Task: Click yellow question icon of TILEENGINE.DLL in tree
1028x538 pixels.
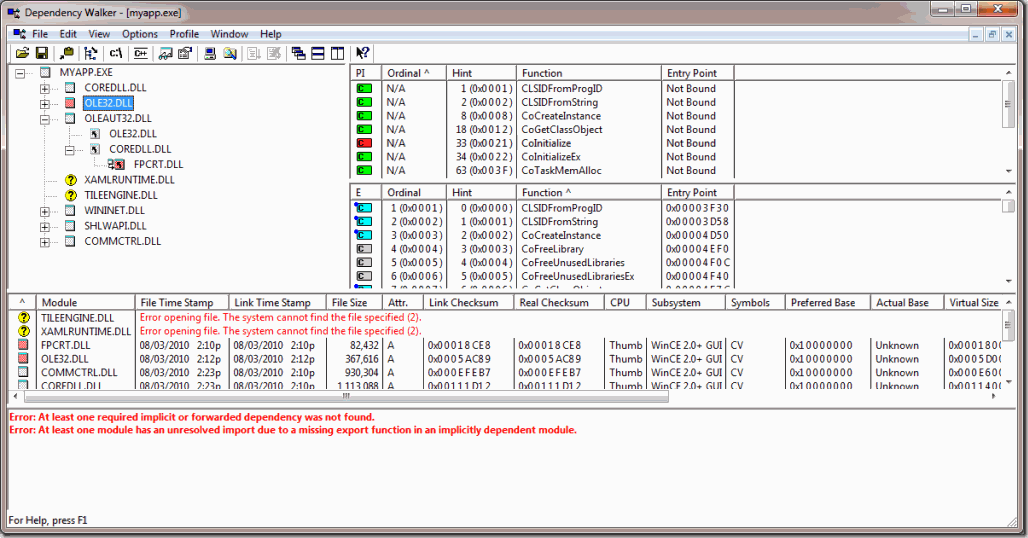Action: [x=71, y=195]
